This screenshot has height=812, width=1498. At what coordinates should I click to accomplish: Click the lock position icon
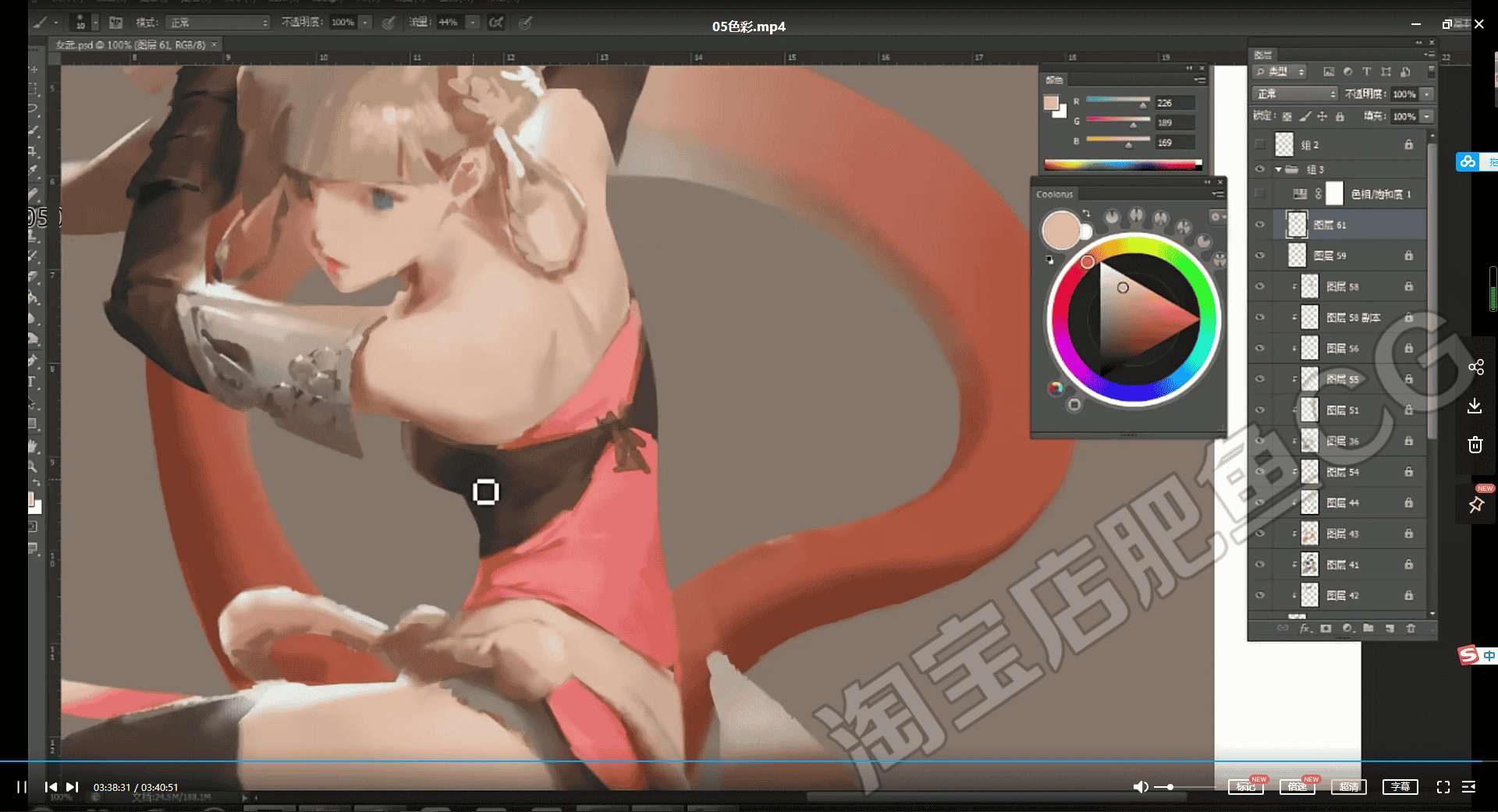(1322, 116)
